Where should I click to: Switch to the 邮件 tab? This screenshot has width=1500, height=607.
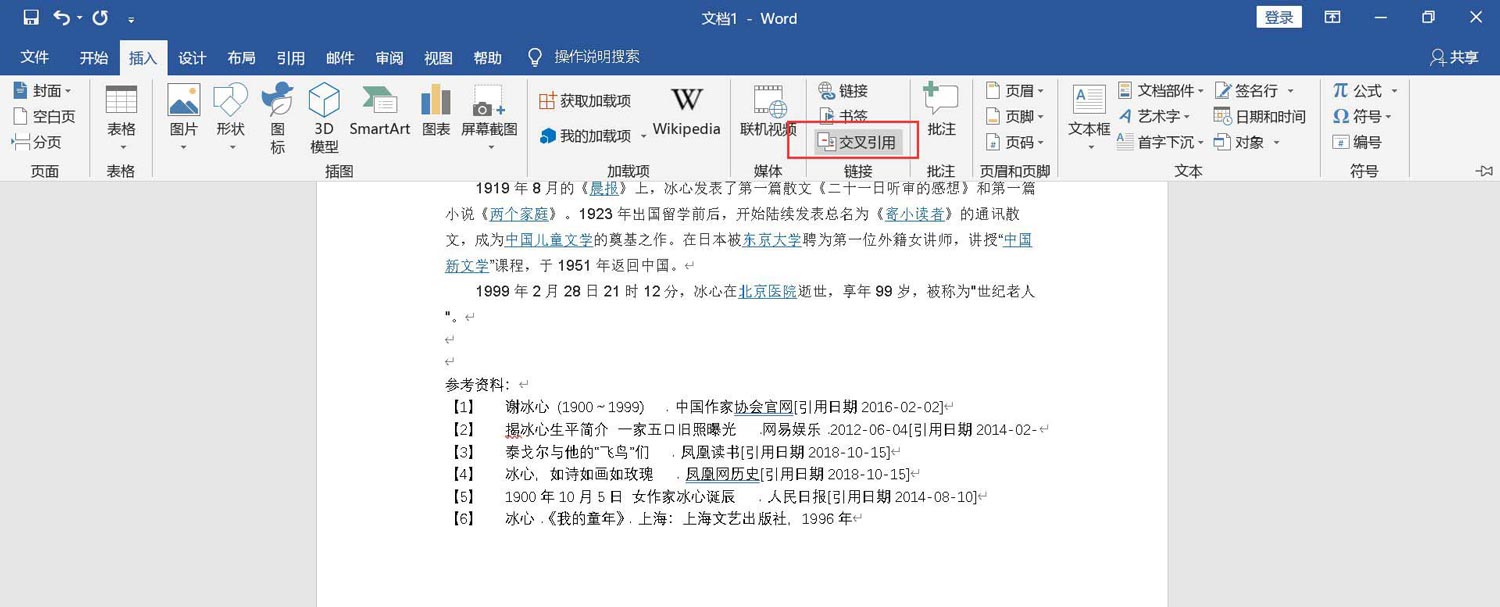click(x=340, y=58)
